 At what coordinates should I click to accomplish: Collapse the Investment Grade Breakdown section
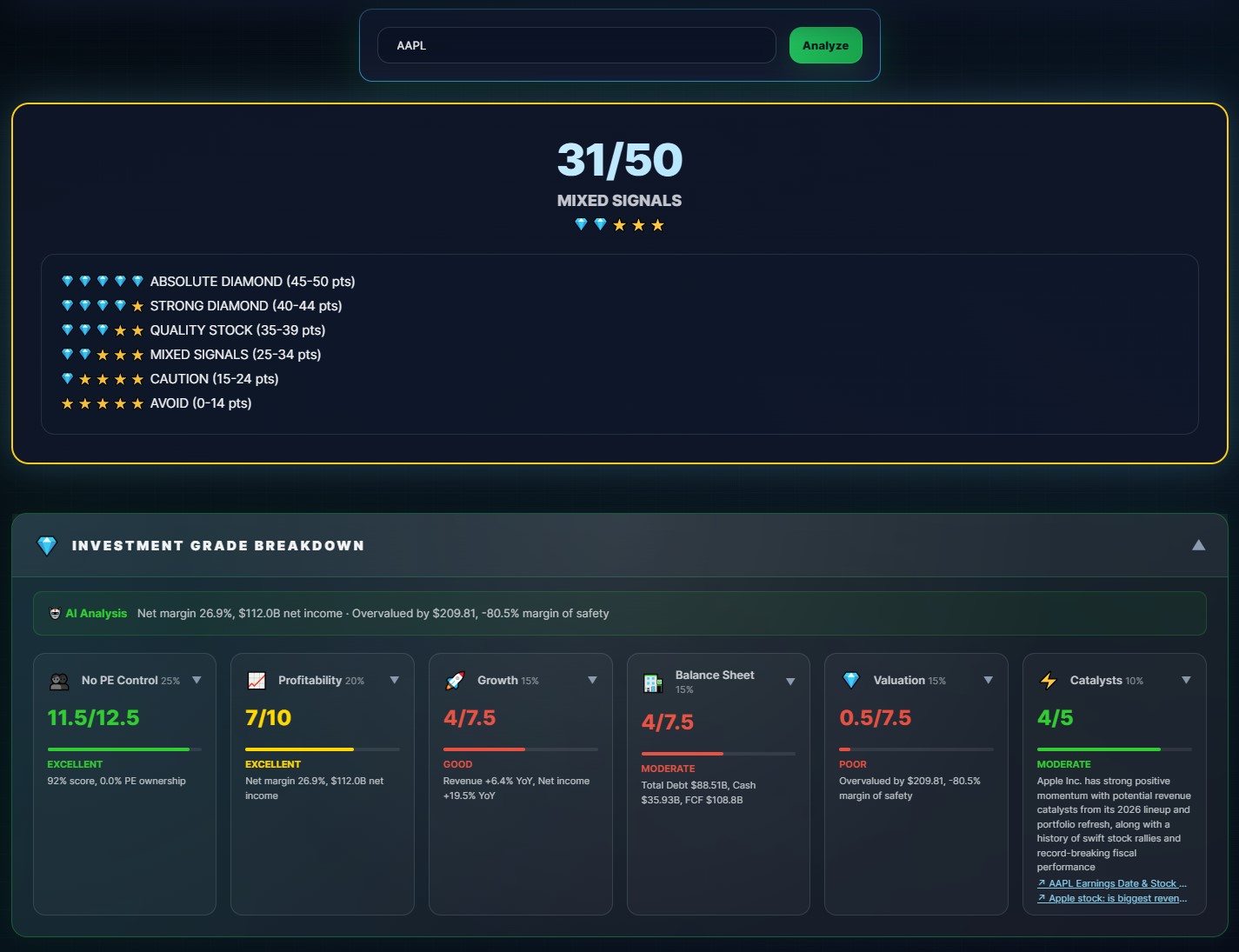(1198, 545)
